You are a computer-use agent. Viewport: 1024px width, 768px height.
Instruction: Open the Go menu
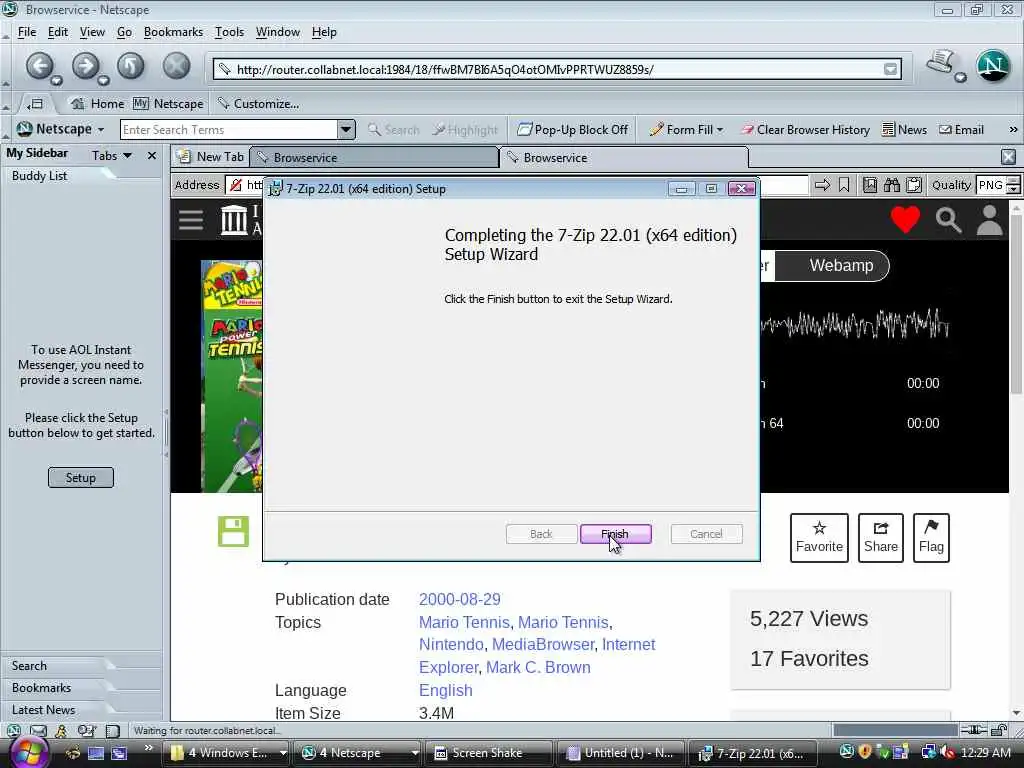point(124,32)
